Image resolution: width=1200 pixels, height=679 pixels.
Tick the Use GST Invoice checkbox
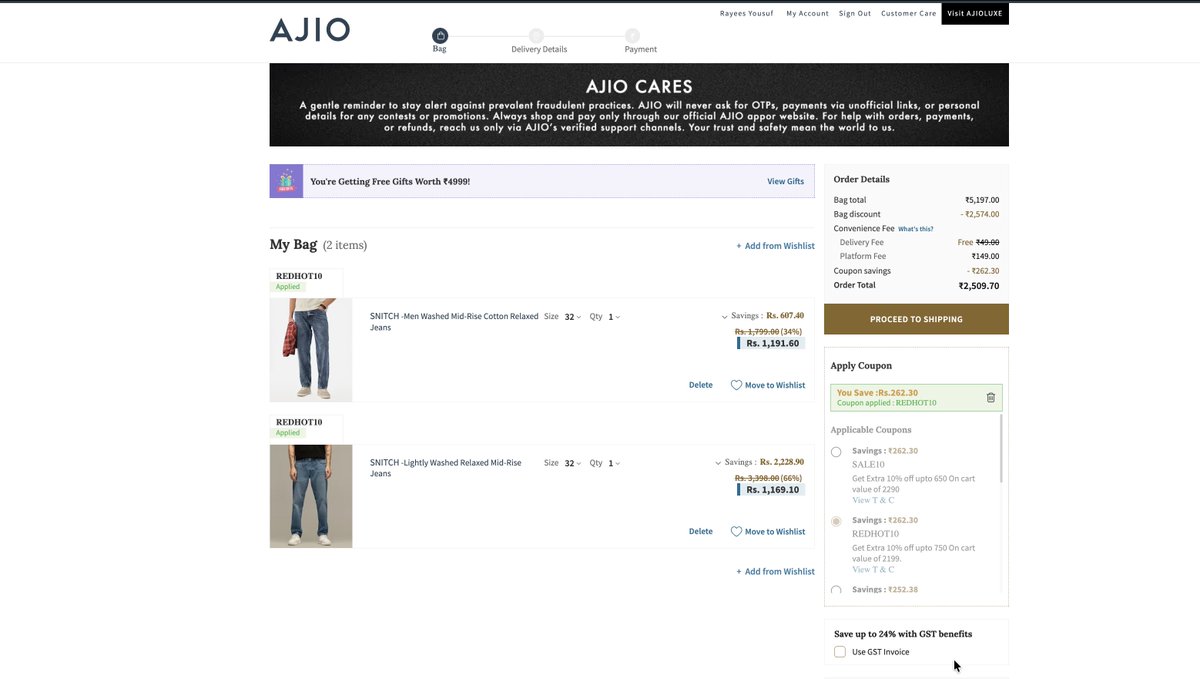coord(840,652)
